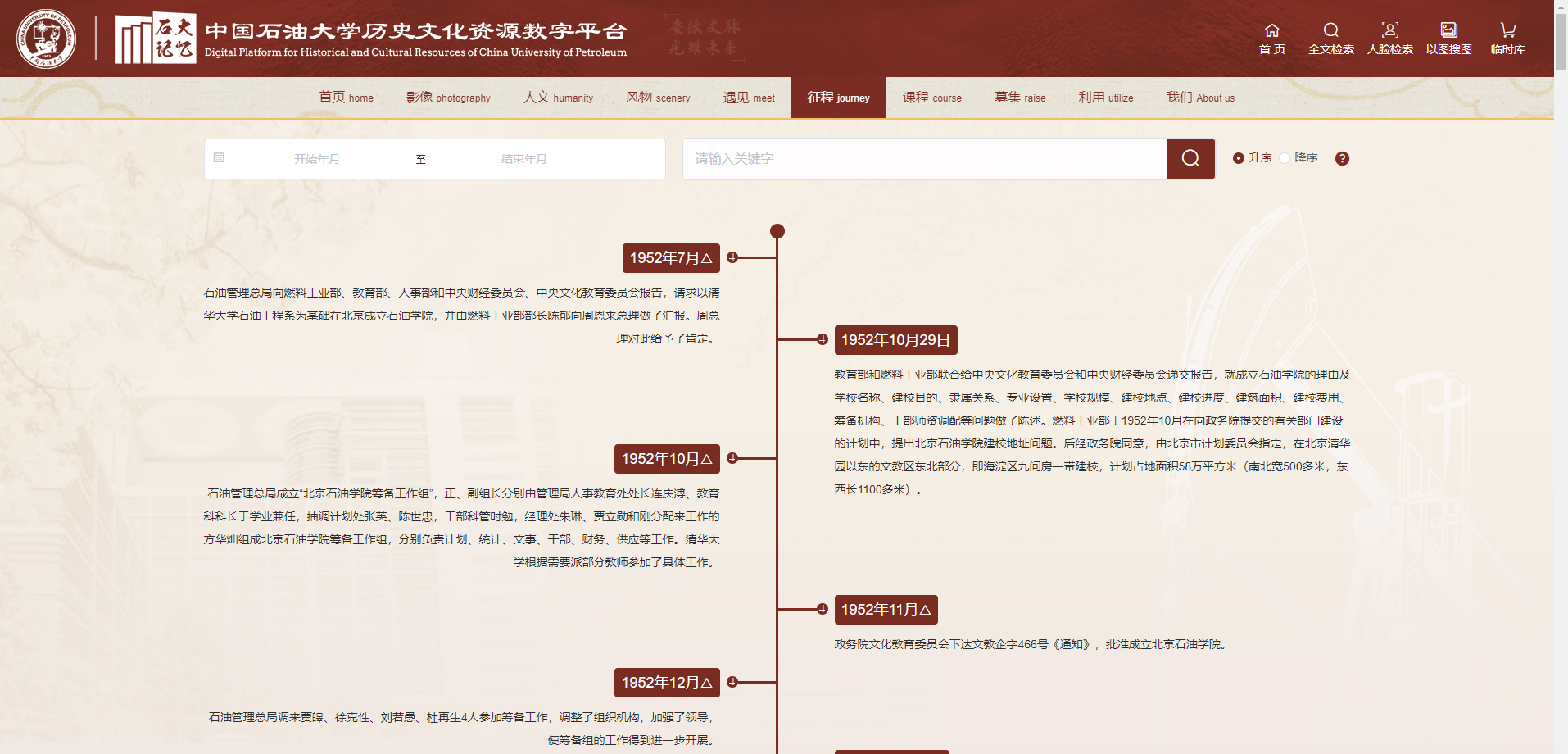Click the 1952年7月 timeline date label
1568x754 pixels.
click(670, 258)
